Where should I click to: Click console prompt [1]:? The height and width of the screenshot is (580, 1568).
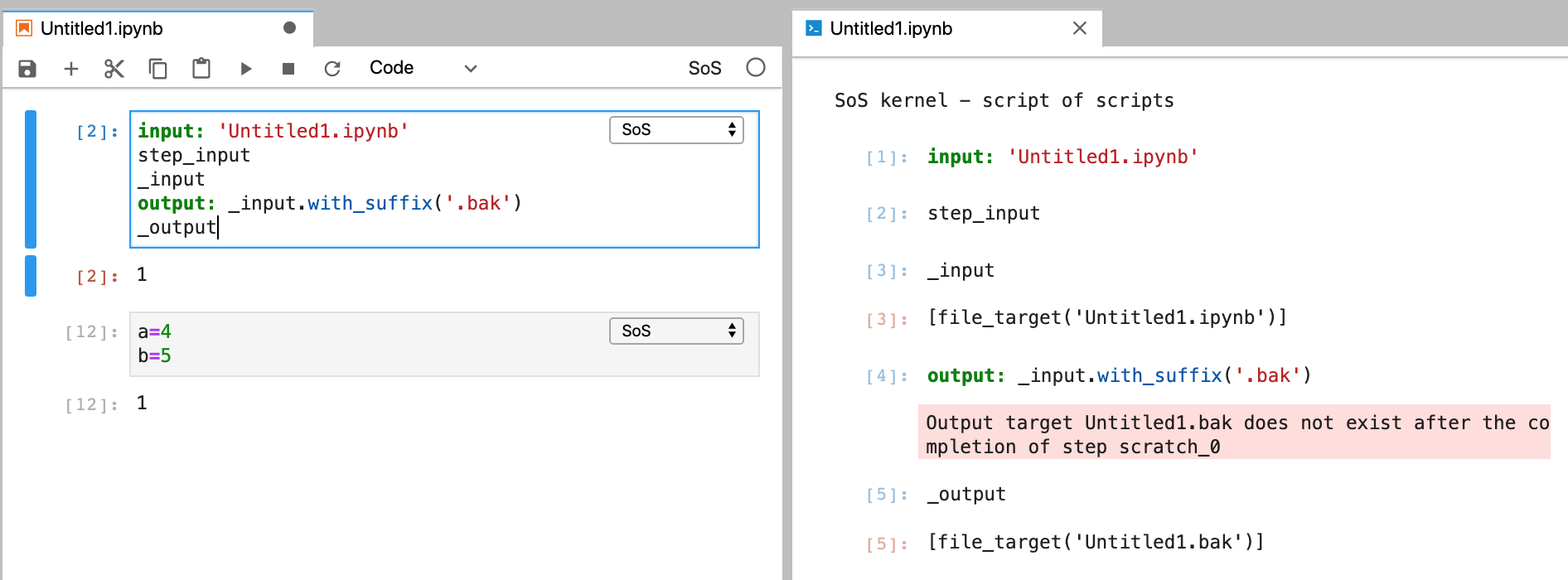tap(887, 157)
